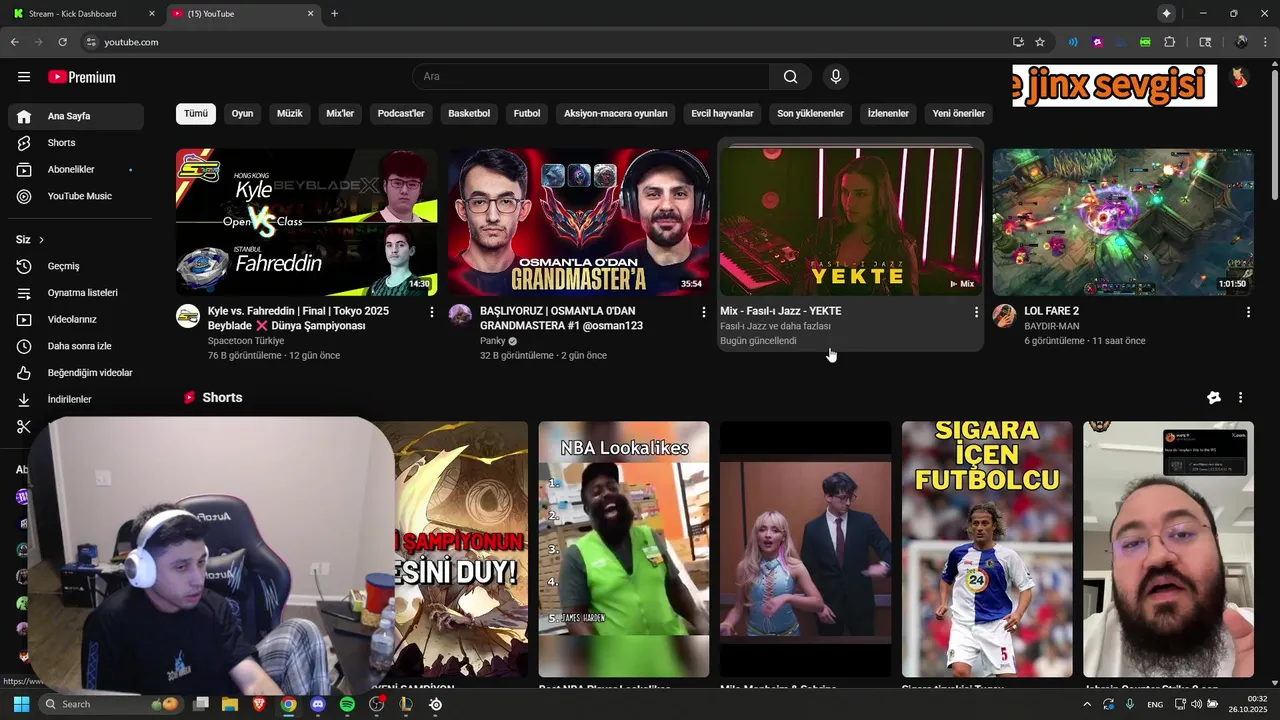Open Daha sonra izle list
Viewport: 1280px width, 720px height.
76,346
